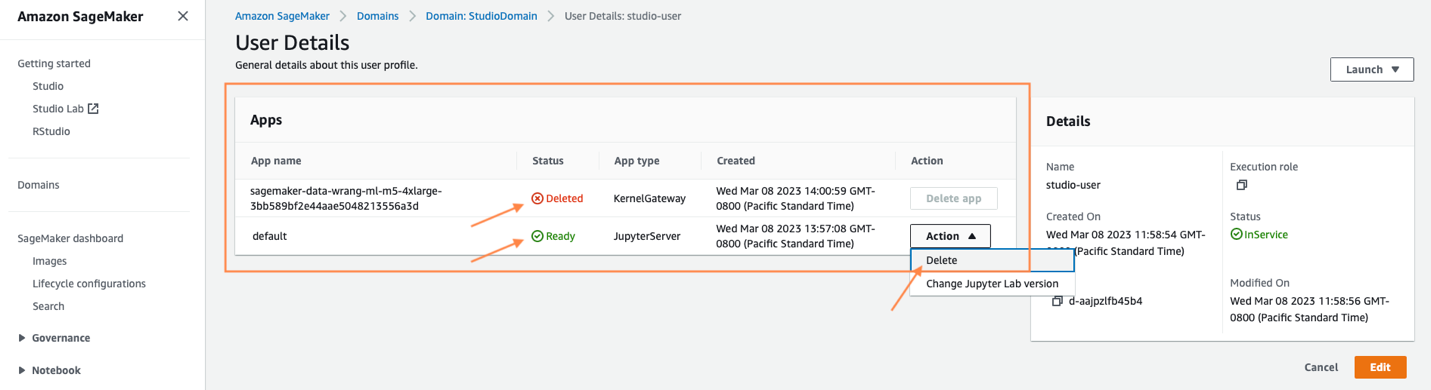
Task: Copy the domain ID d-aajpzlfb45b4 icon
Action: click(x=1057, y=301)
